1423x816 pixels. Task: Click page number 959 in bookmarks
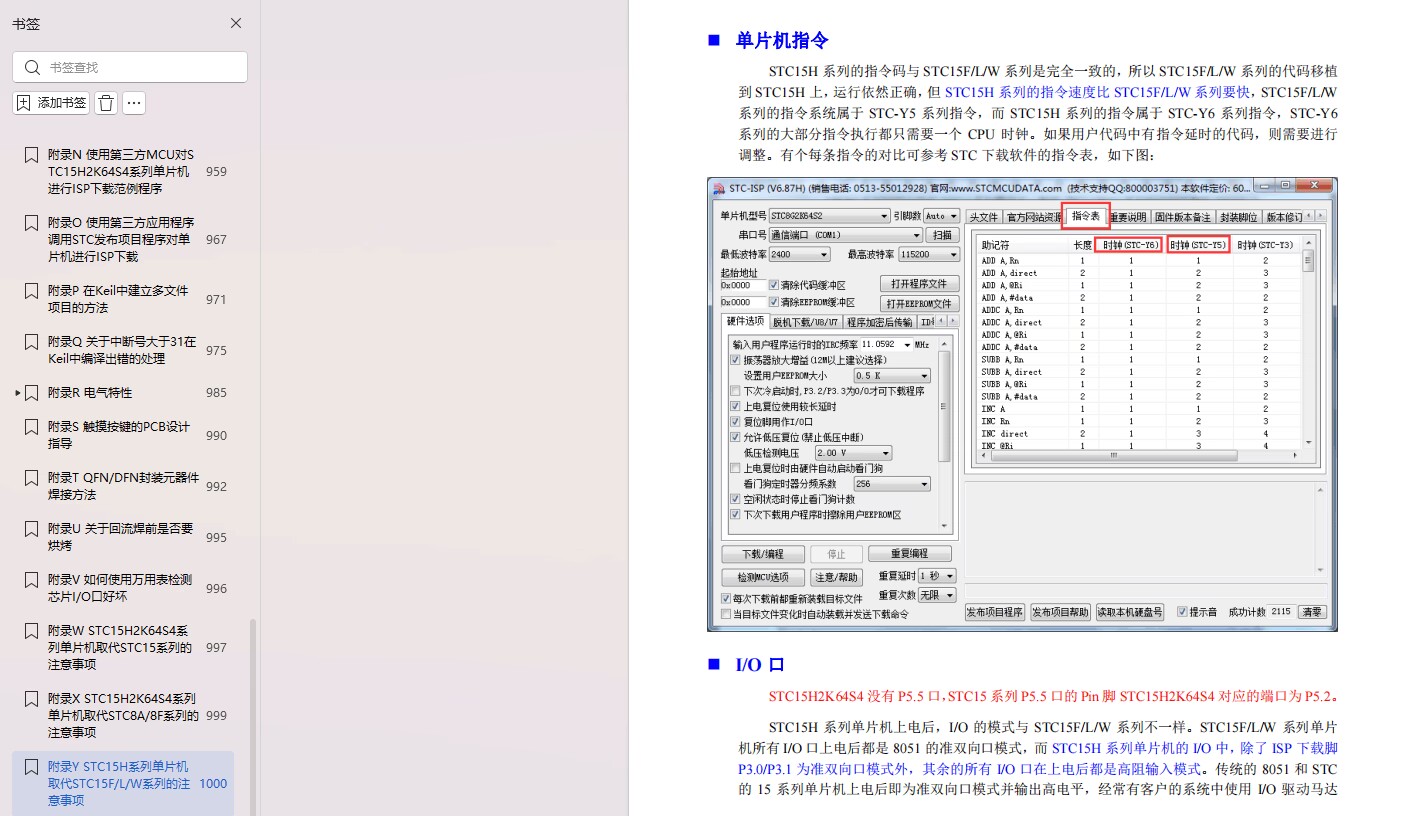coord(216,172)
